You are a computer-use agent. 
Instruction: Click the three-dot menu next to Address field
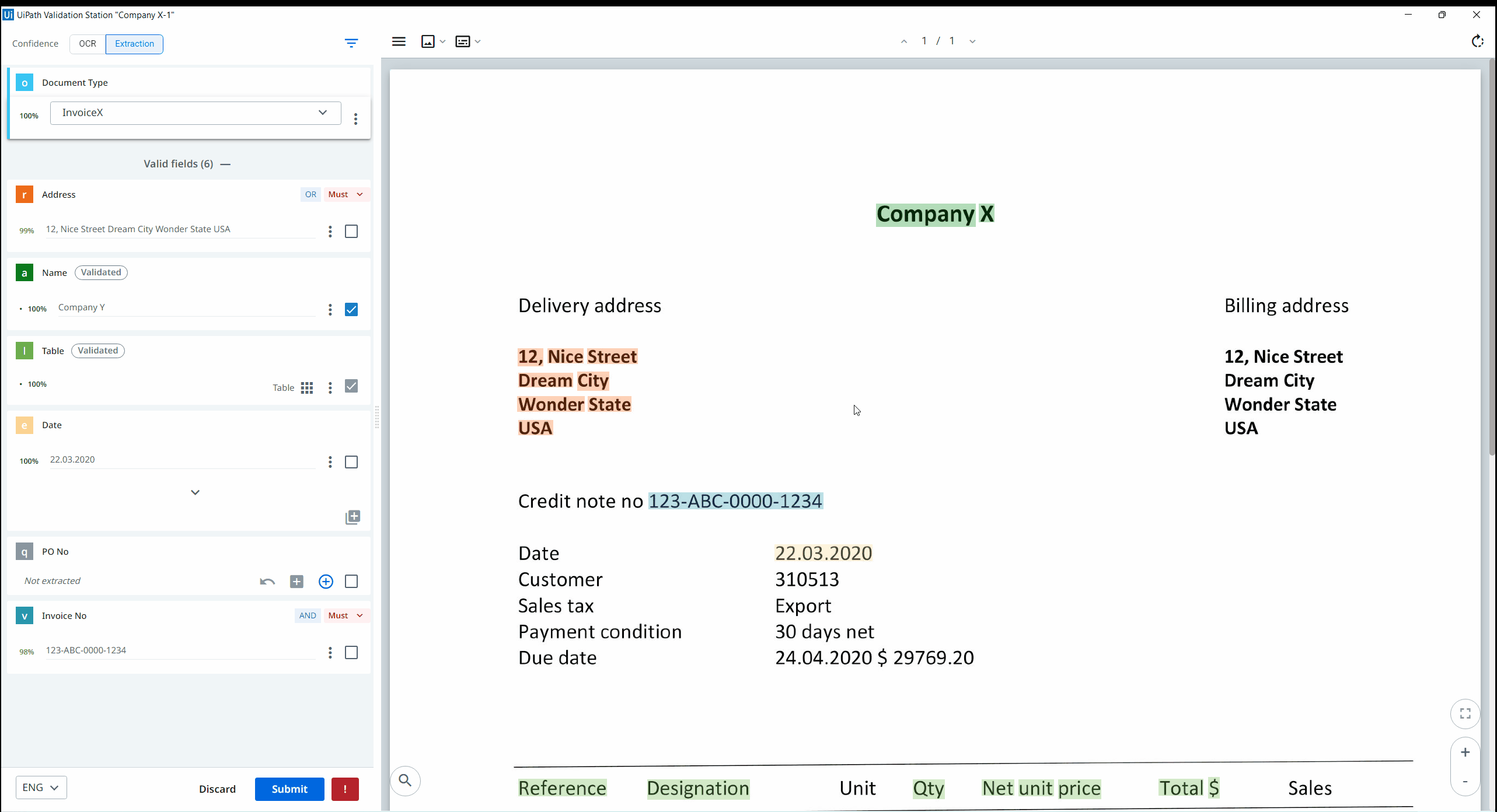point(330,231)
